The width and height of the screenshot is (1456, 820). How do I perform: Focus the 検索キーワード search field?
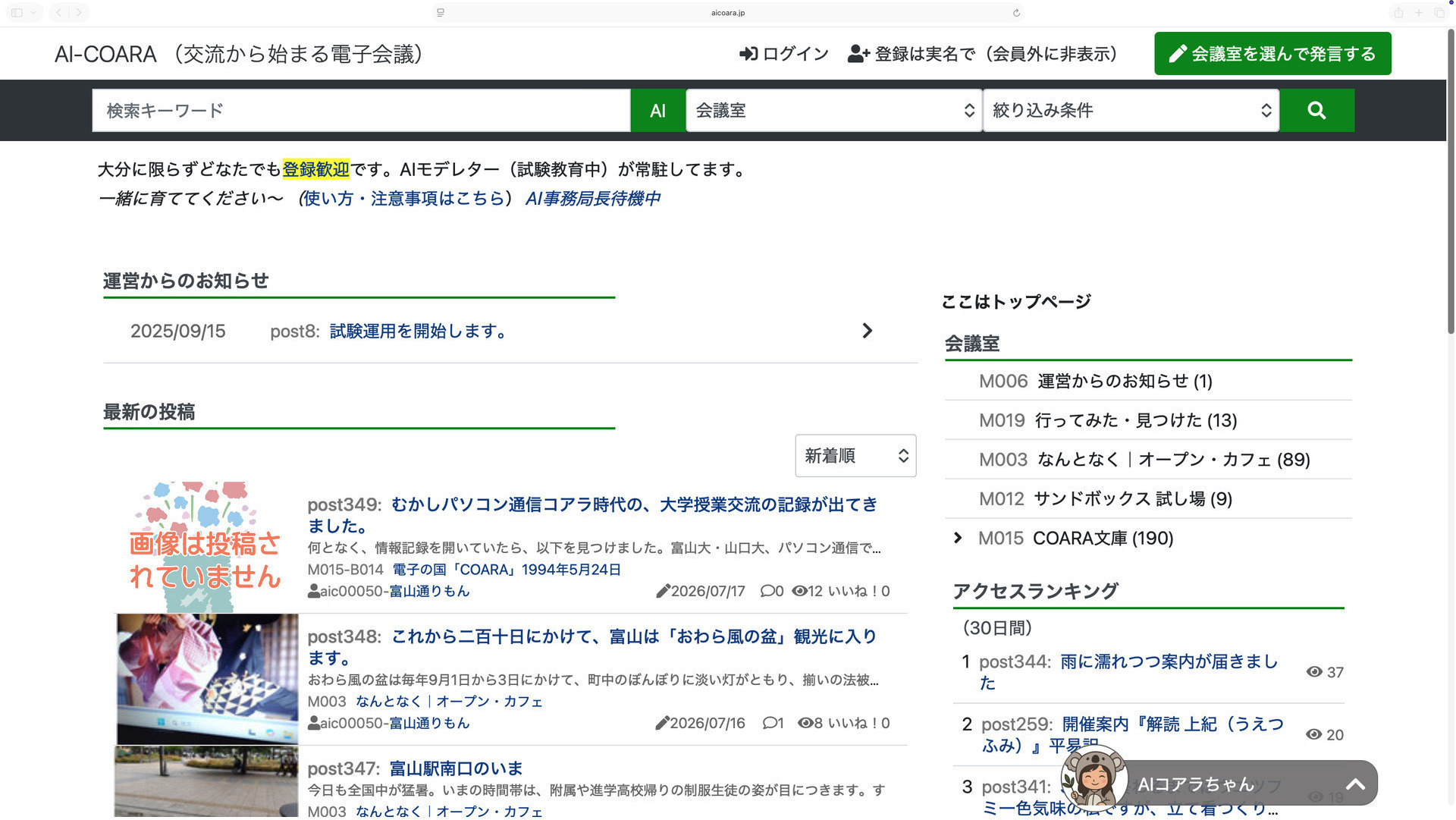click(x=361, y=111)
